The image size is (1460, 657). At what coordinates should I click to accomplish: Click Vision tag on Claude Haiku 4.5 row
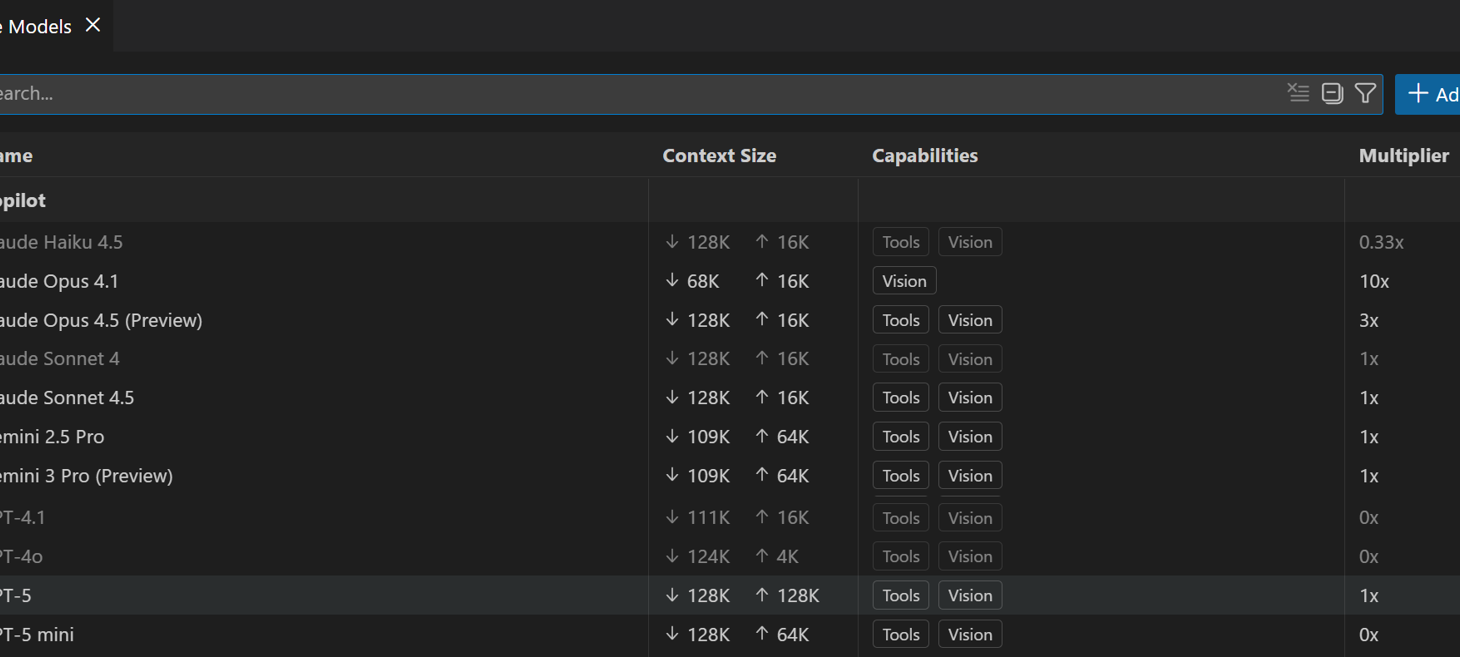pyautogui.click(x=970, y=242)
